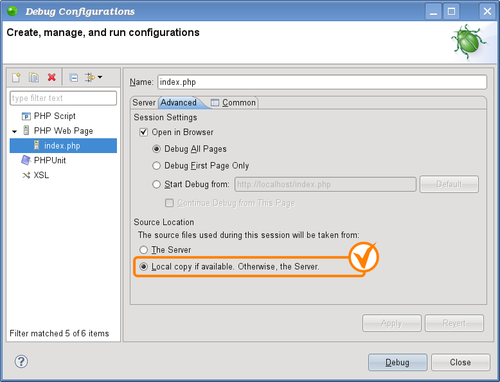Click the Close button
500x382 pixels.
(461, 362)
